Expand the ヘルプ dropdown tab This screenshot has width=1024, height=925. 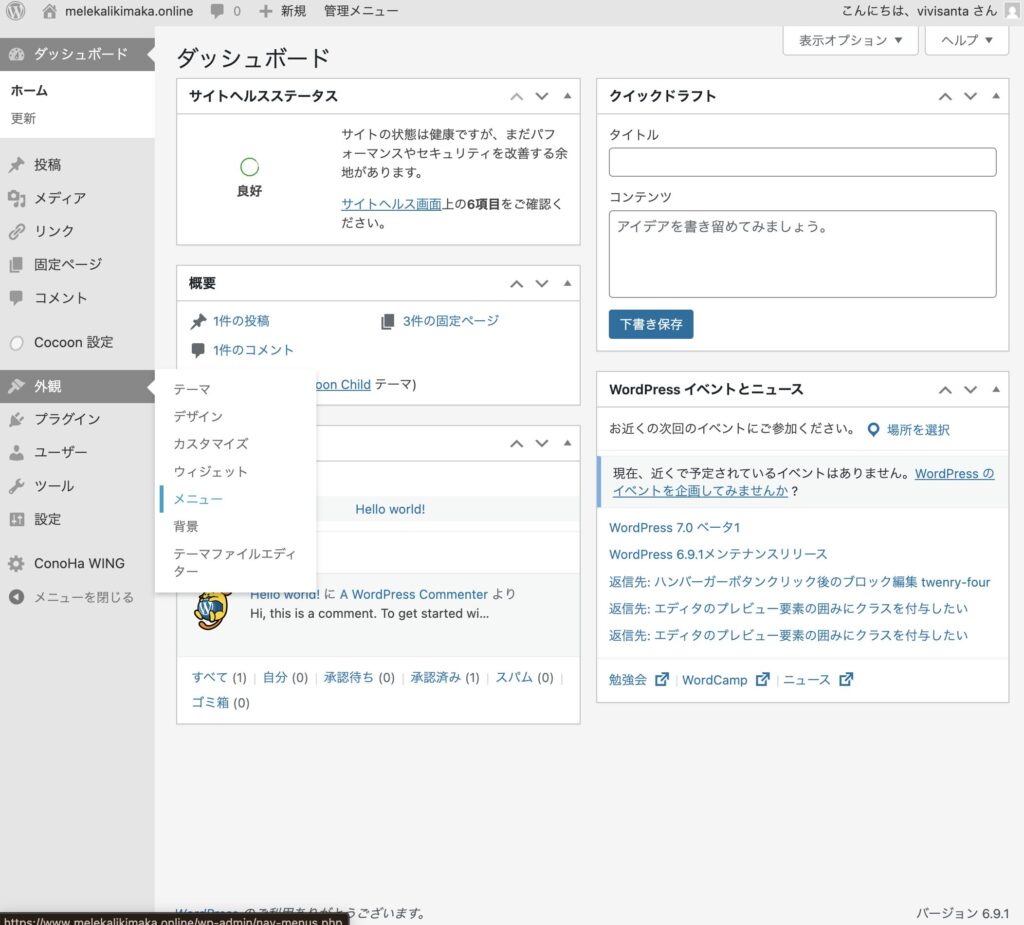(x=966, y=40)
